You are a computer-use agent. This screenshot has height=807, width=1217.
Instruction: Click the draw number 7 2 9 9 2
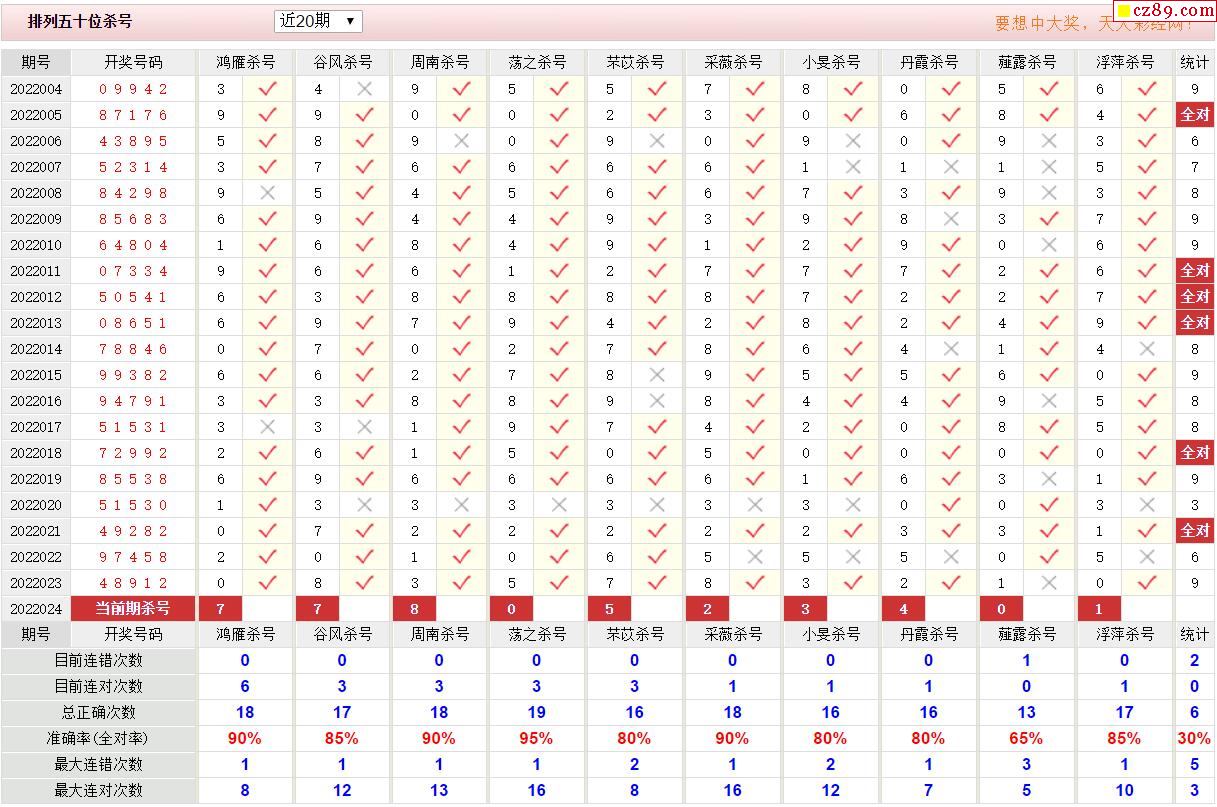(134, 453)
